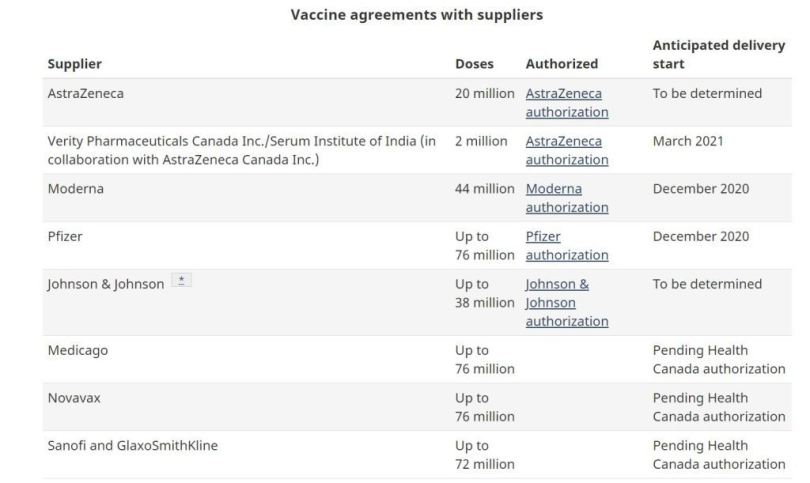Screen dimensions: 810x483
Task: Click the March 2021 delivery cell
Action: pos(687,141)
